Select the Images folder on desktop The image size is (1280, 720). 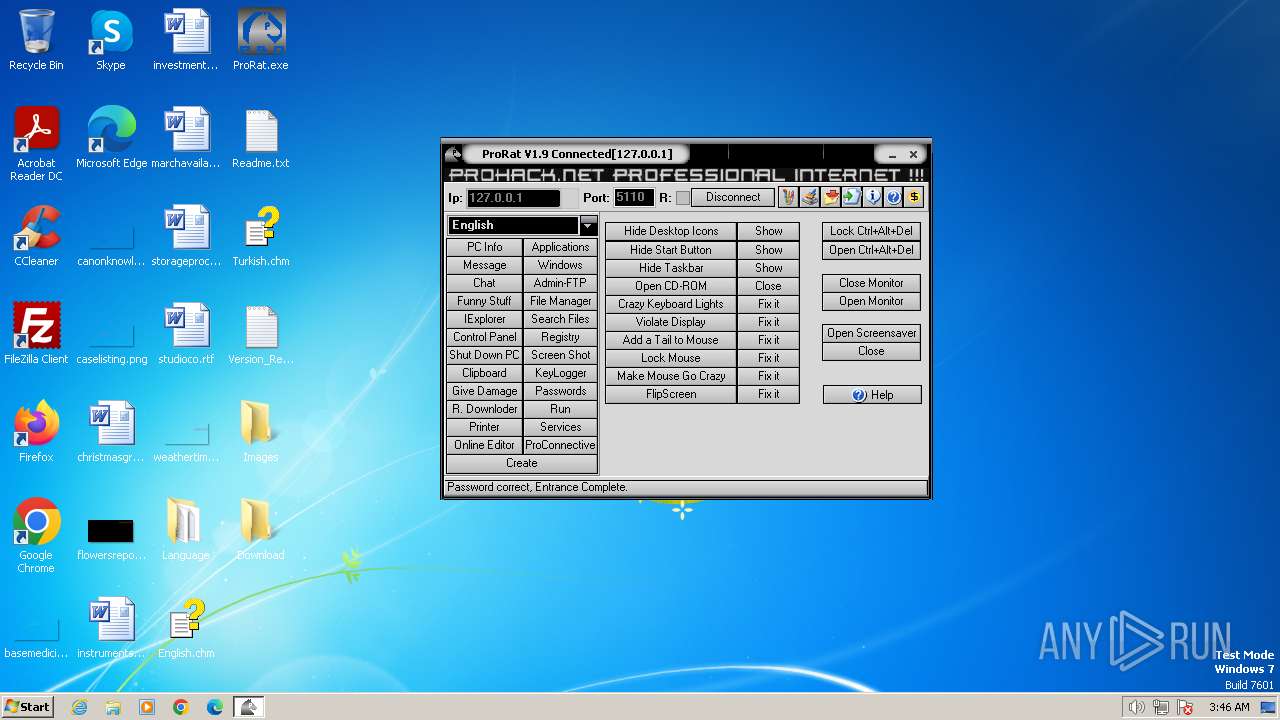(260, 433)
